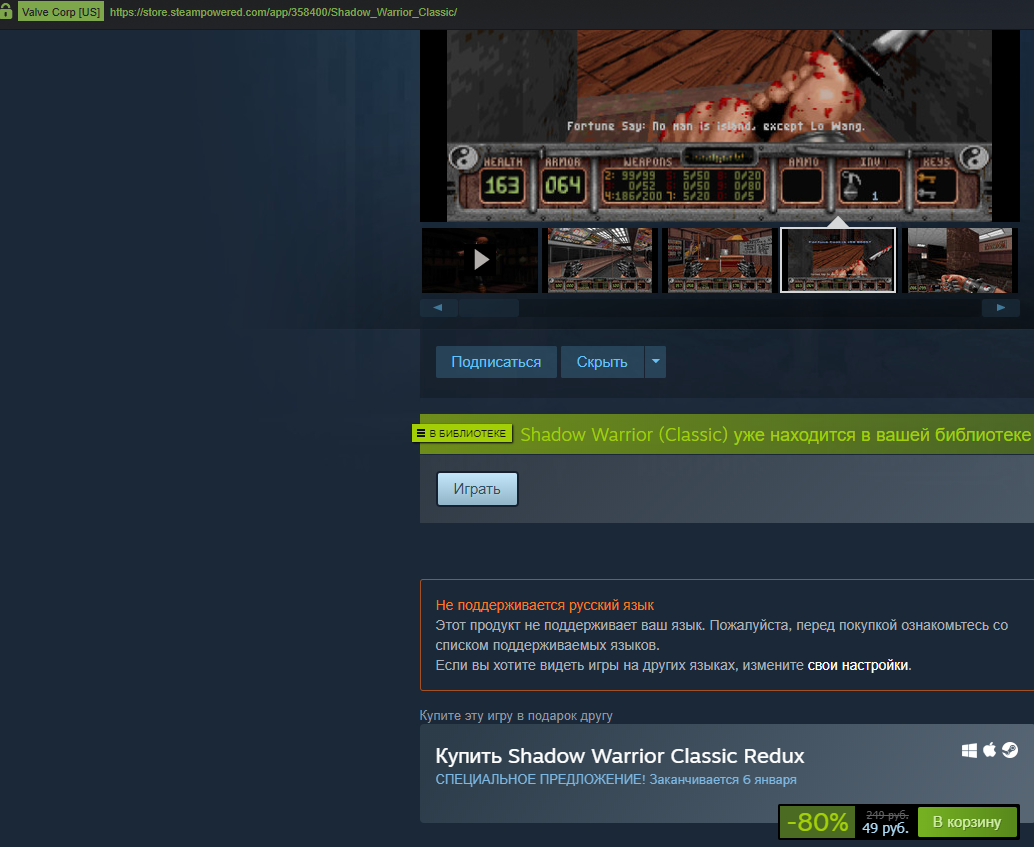Click the -80% discount badge
Screen dimensions: 1034x847
818,822
